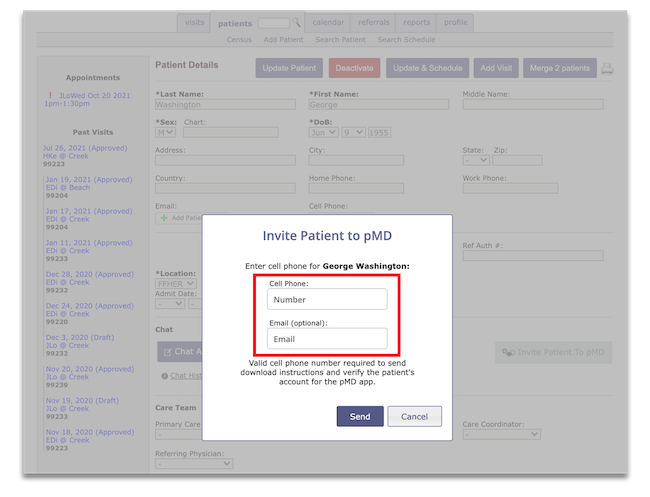
Task: Click the red exclamation mark next to JLoWed appointment
Action: click(x=50, y=95)
